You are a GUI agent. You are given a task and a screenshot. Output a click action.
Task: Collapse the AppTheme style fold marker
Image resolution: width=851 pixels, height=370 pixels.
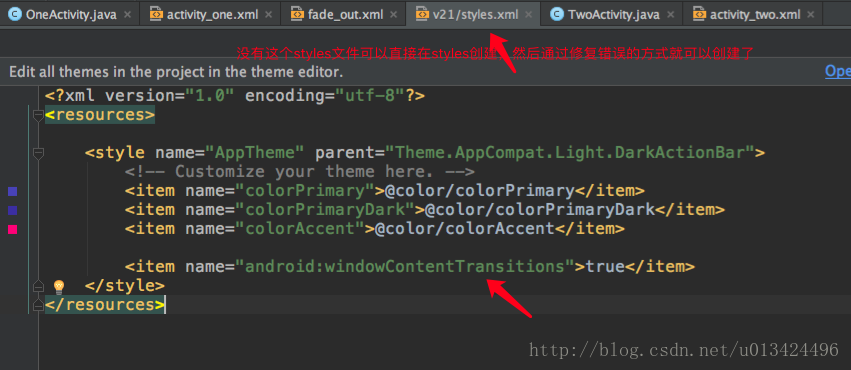[38, 154]
